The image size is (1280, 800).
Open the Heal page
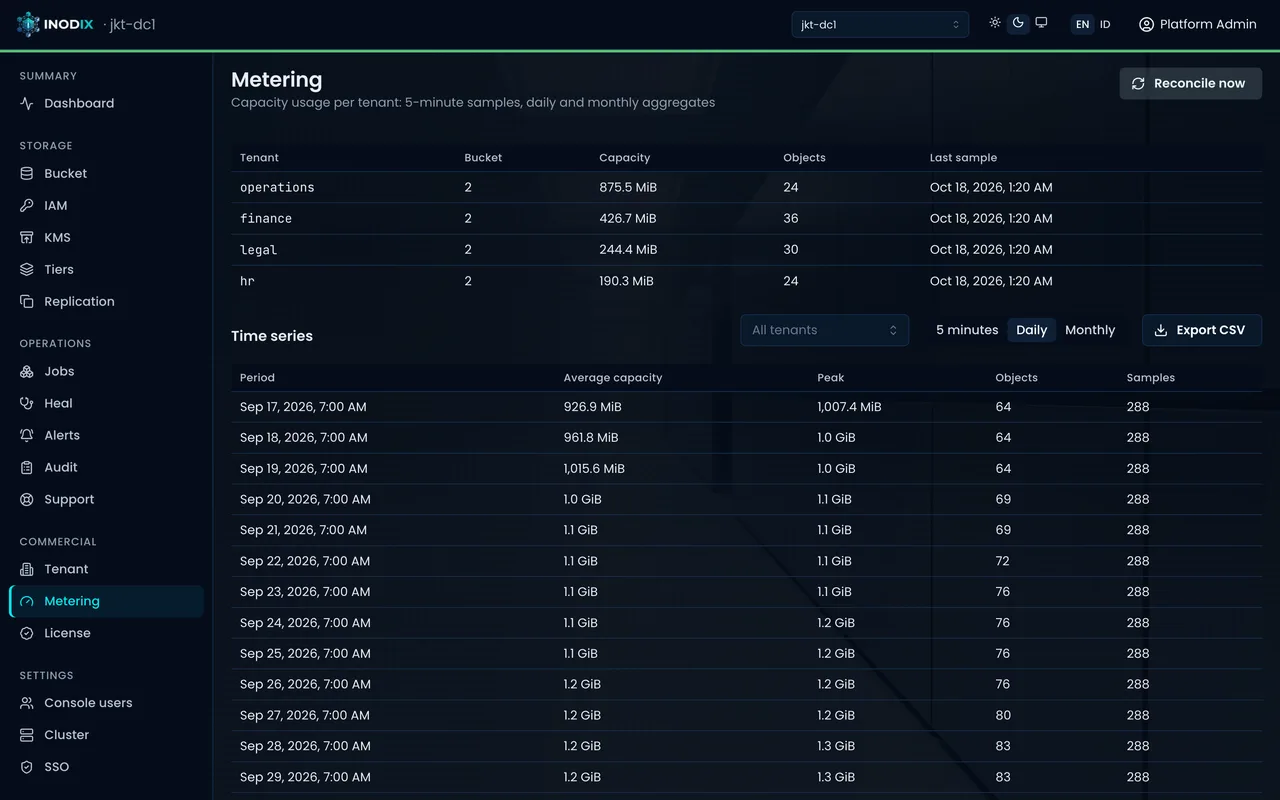[106, 403]
